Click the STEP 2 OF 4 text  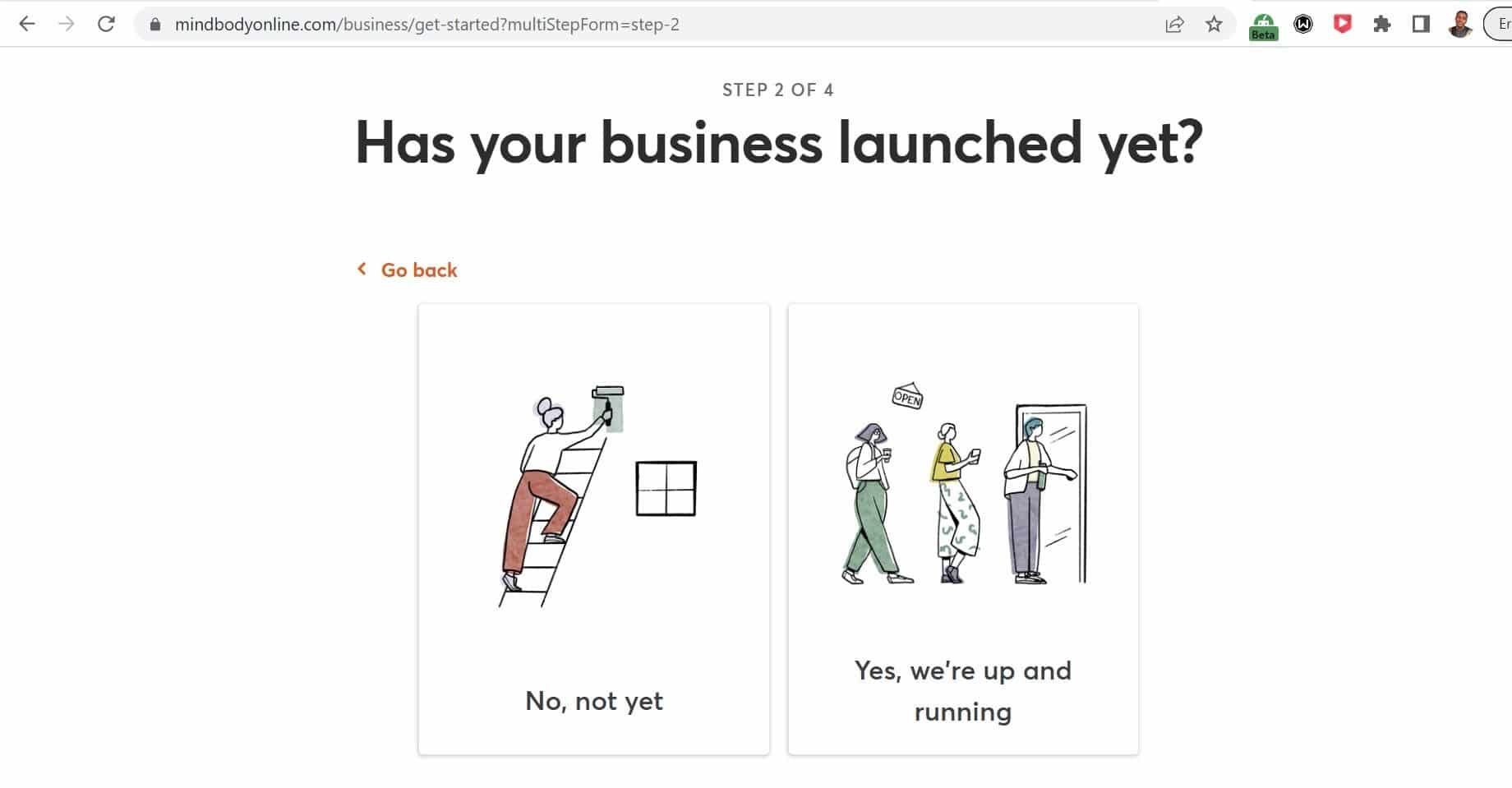point(778,90)
